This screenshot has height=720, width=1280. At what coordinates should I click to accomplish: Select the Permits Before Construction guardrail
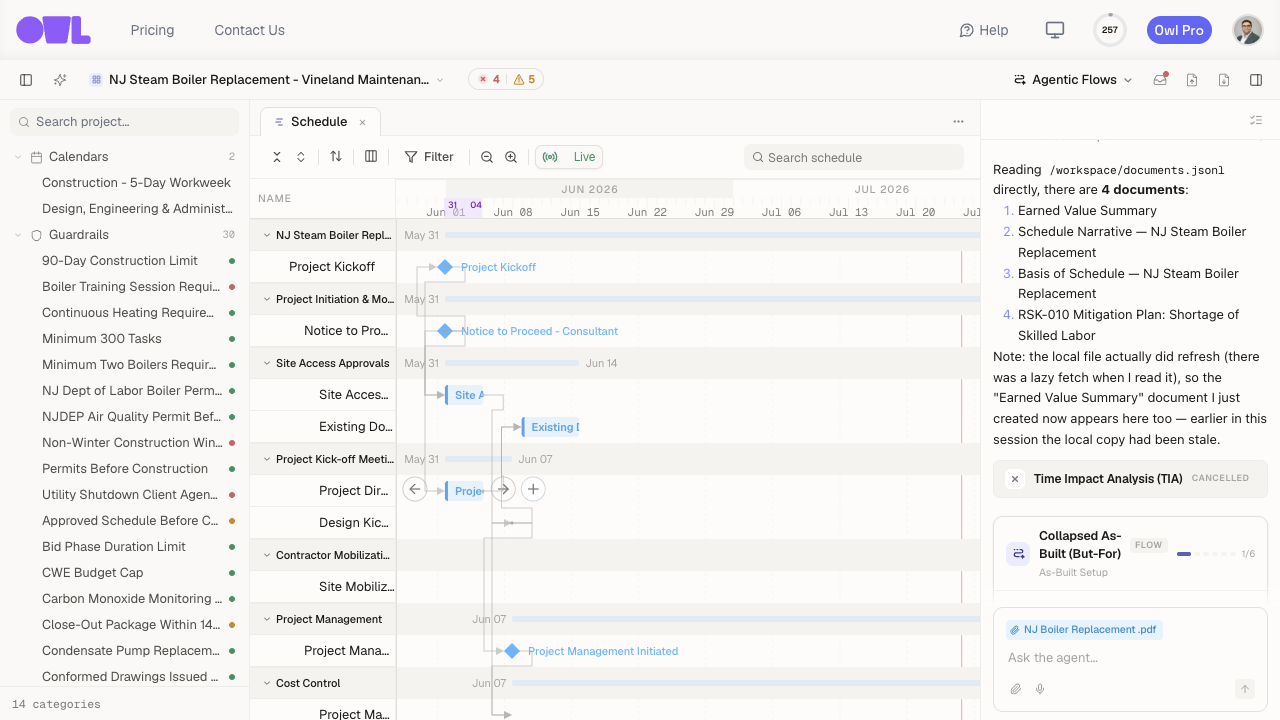tap(125, 469)
